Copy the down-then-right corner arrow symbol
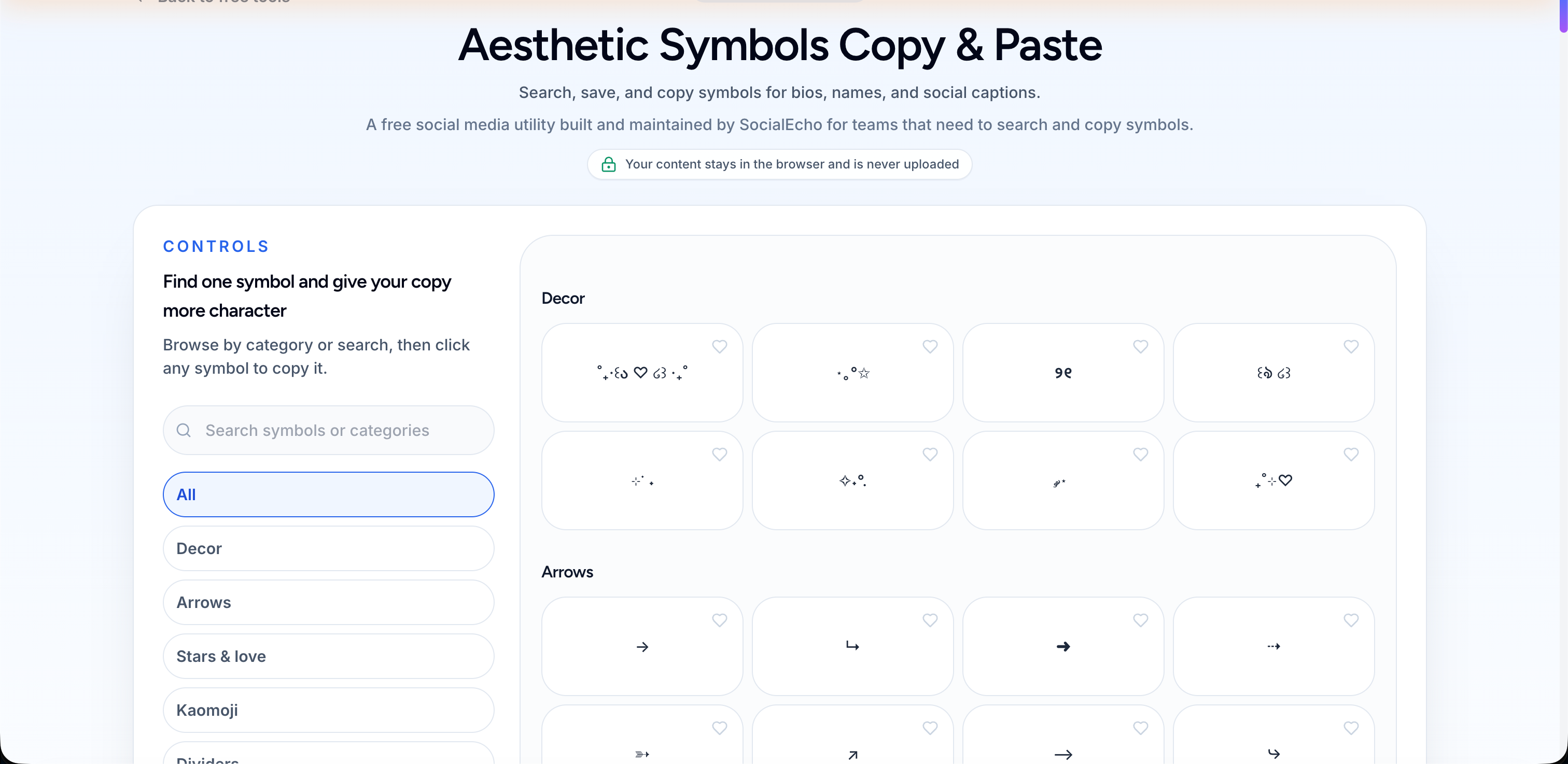The height and width of the screenshot is (764, 1568). pyautogui.click(x=852, y=647)
